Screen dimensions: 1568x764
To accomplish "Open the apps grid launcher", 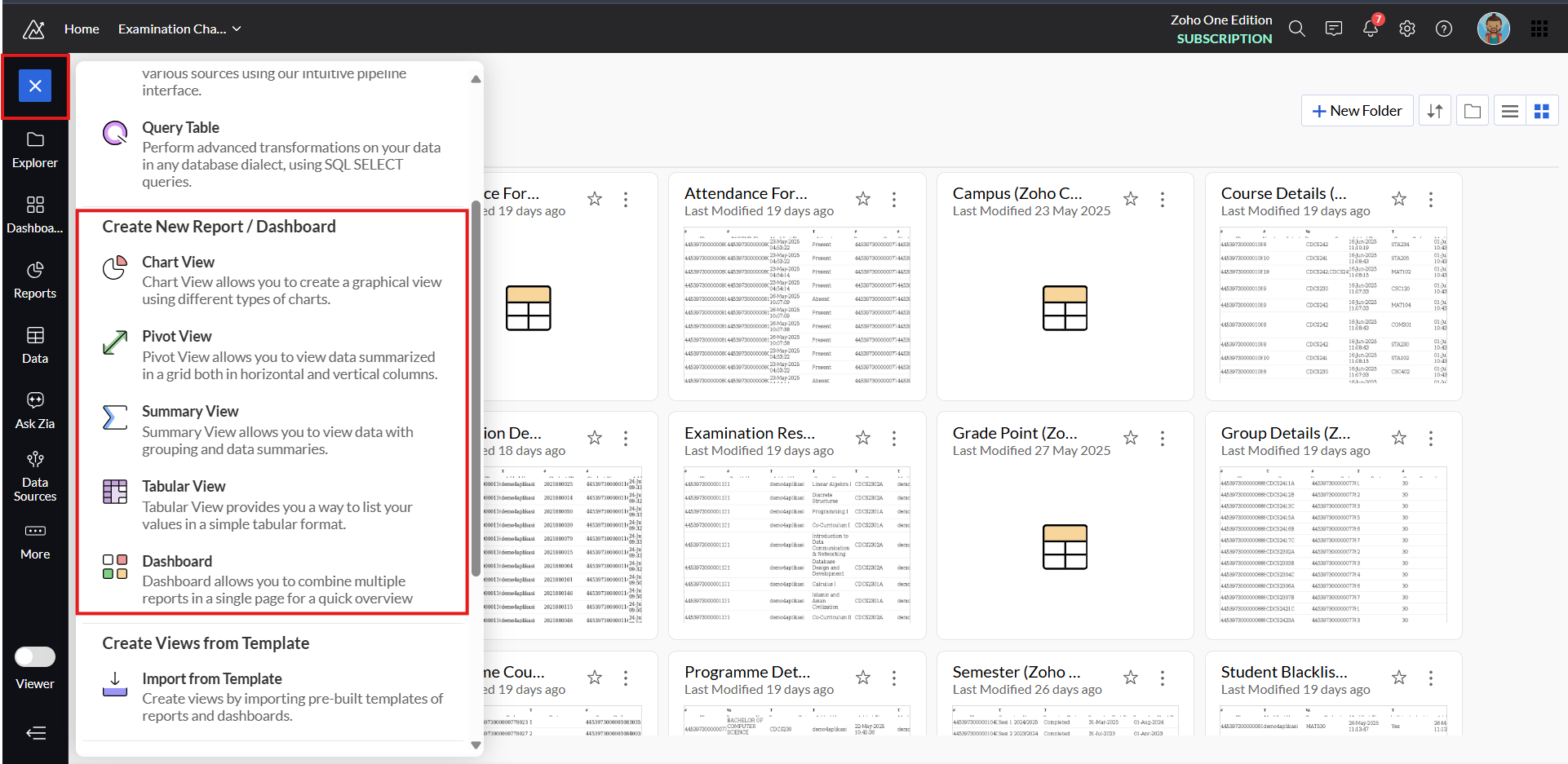I will pyautogui.click(x=1539, y=29).
